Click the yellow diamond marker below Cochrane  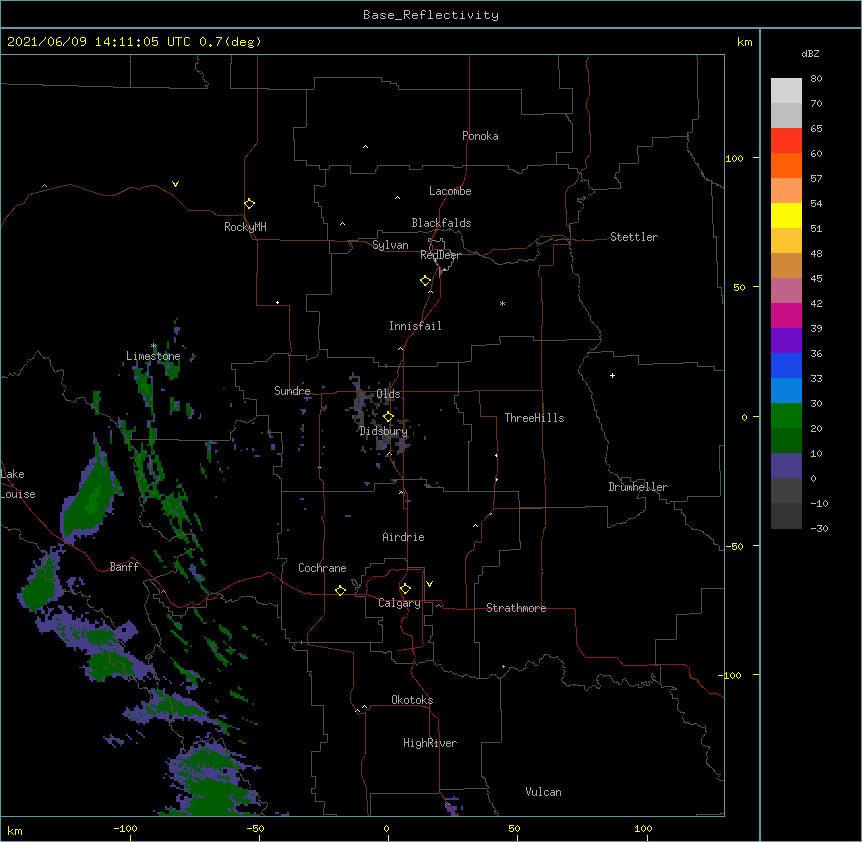point(340,590)
